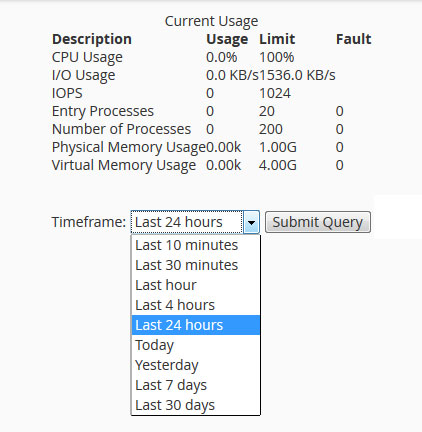This screenshot has width=422, height=432.
Task: Click the Submit Query button
Action: pos(318,222)
